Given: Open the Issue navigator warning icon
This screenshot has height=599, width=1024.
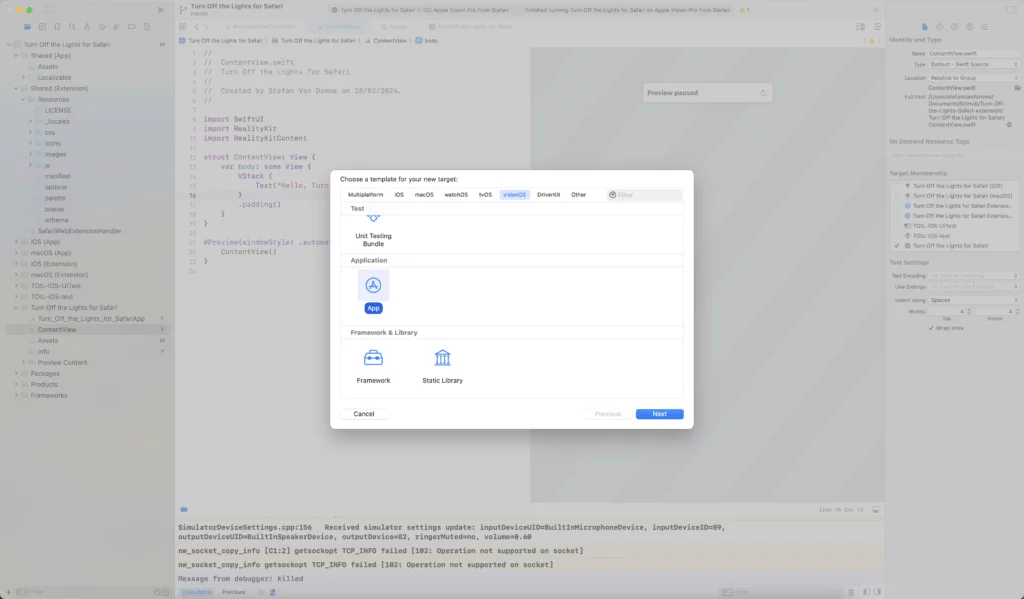Looking at the screenshot, I should click(x=87, y=27).
